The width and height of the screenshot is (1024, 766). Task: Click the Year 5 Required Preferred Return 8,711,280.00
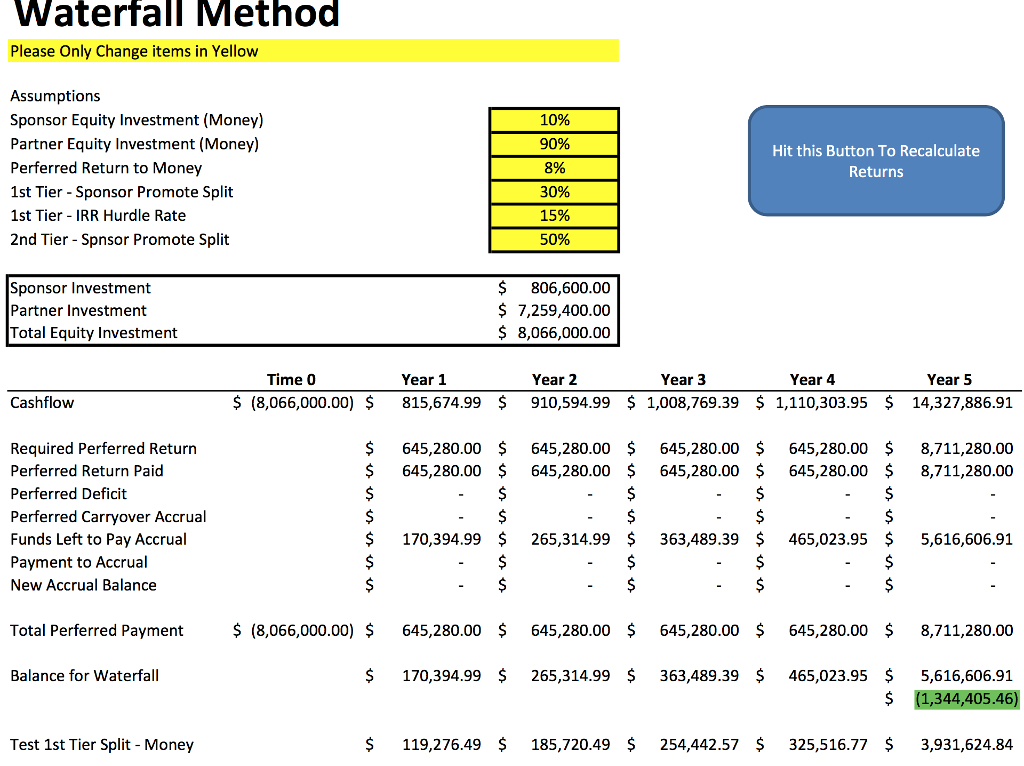pos(967,449)
